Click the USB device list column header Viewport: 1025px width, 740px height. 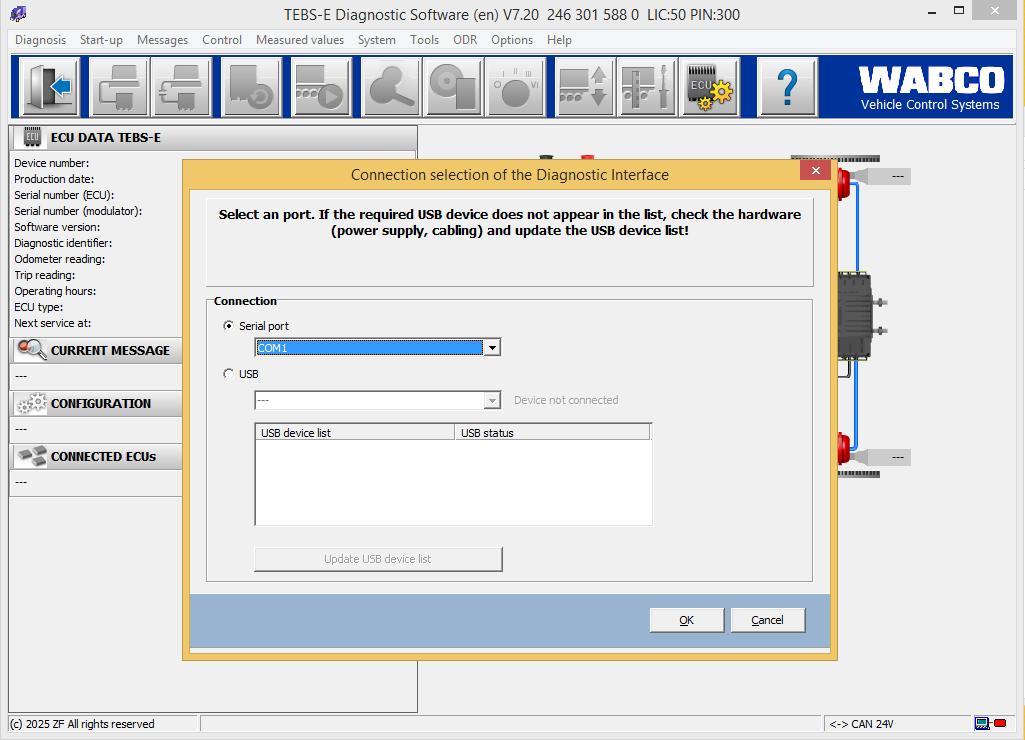pos(354,432)
